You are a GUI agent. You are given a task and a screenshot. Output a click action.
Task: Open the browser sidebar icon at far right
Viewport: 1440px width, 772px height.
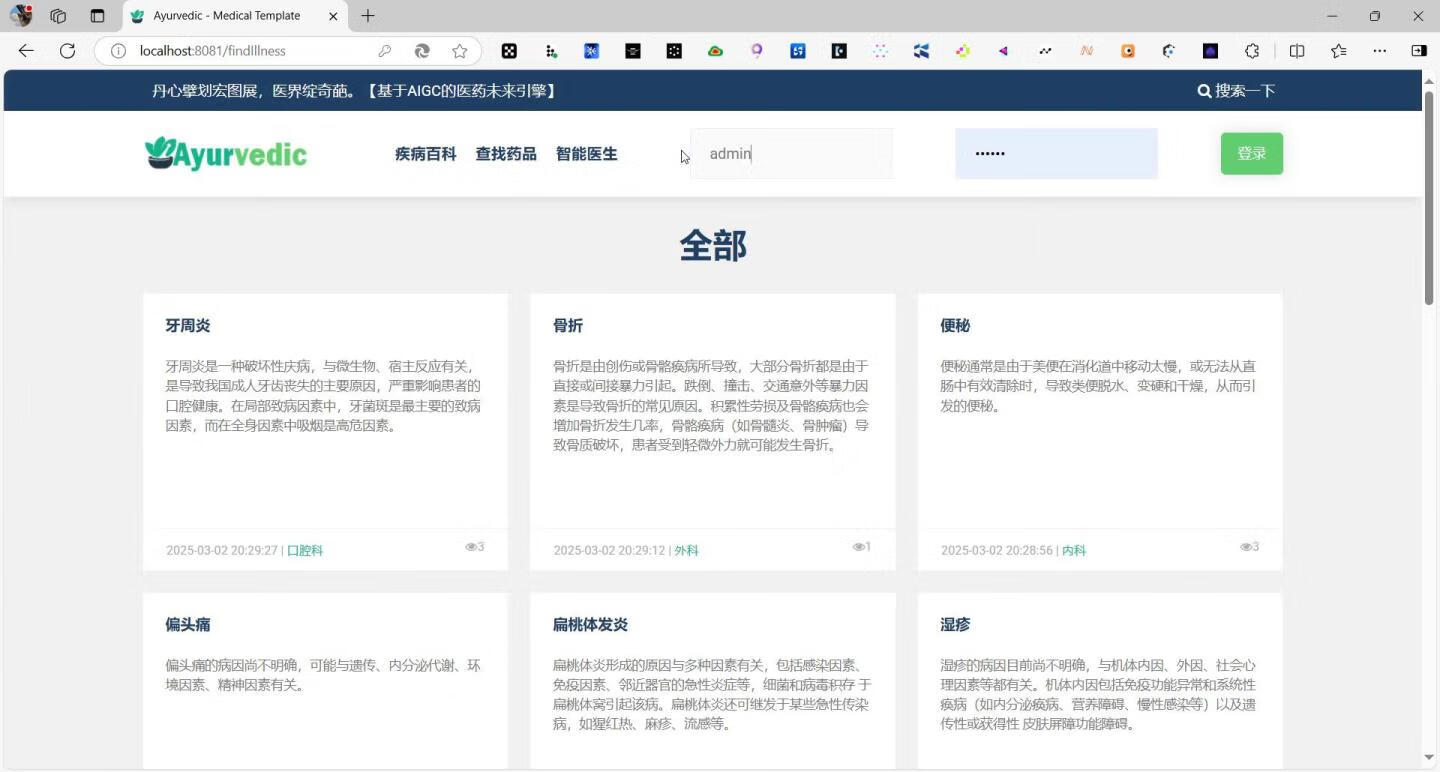click(1419, 51)
